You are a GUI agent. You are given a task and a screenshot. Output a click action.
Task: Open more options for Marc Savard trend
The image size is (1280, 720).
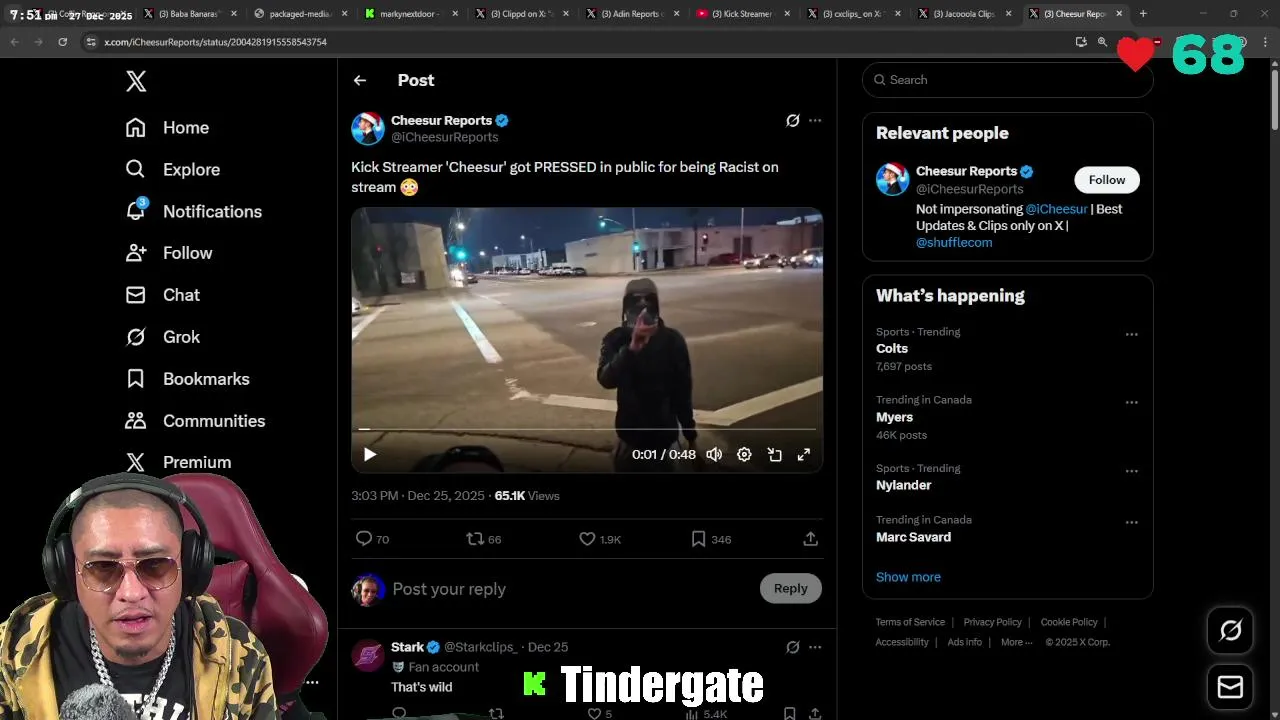[x=1132, y=523]
